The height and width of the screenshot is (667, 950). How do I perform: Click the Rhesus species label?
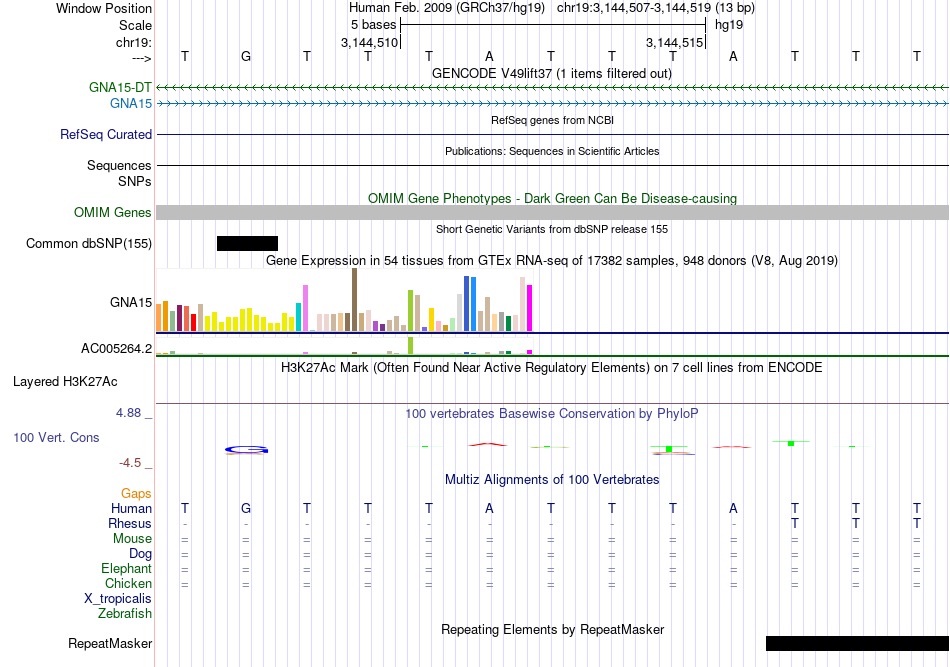click(x=130, y=523)
